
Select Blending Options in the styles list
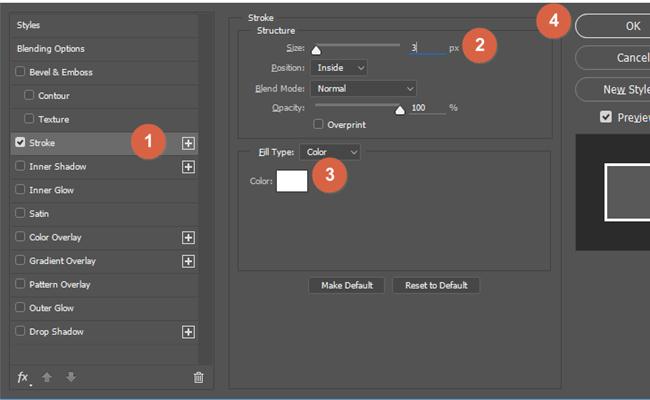[50, 48]
